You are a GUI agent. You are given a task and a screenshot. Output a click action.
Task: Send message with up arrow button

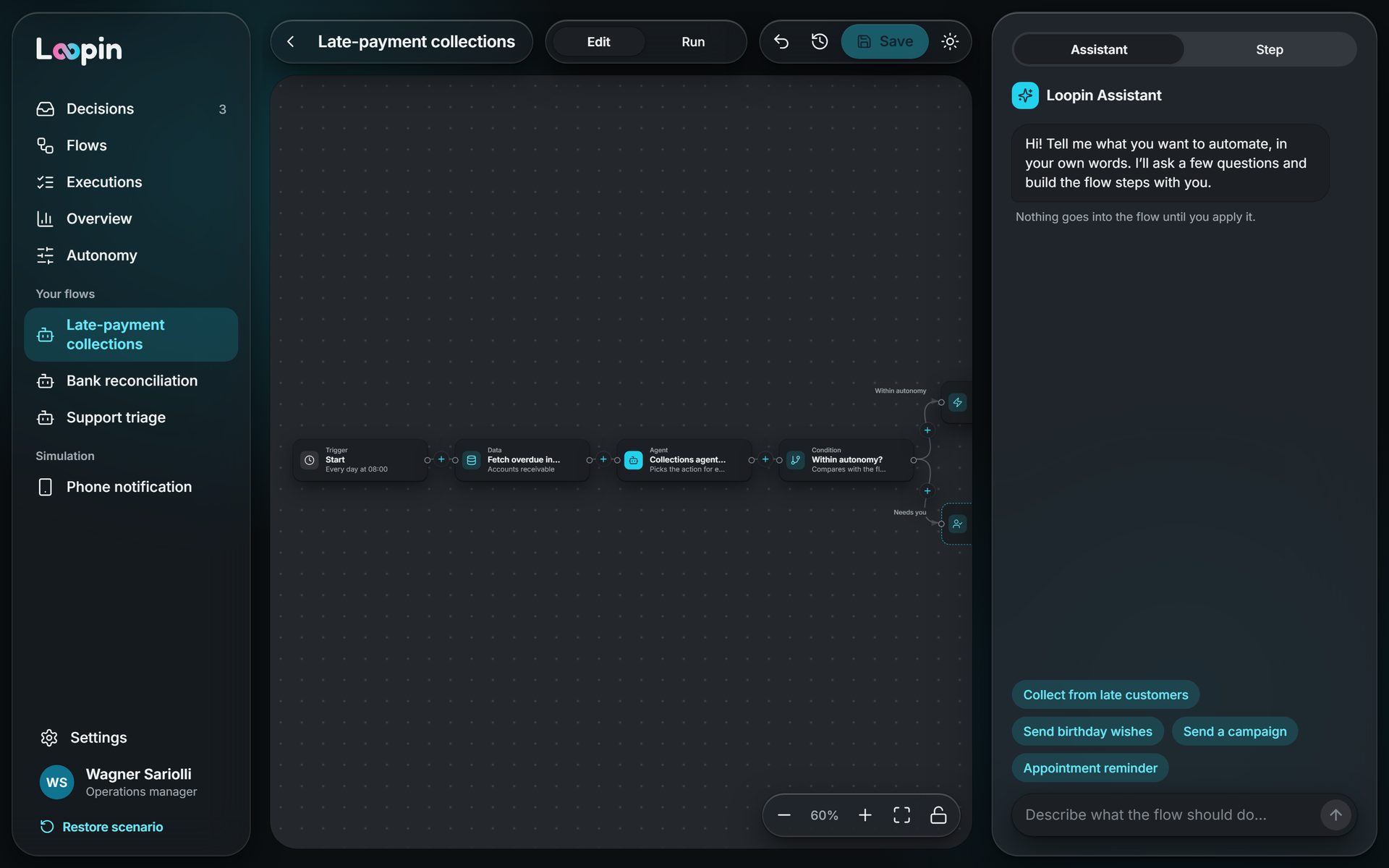click(1335, 814)
